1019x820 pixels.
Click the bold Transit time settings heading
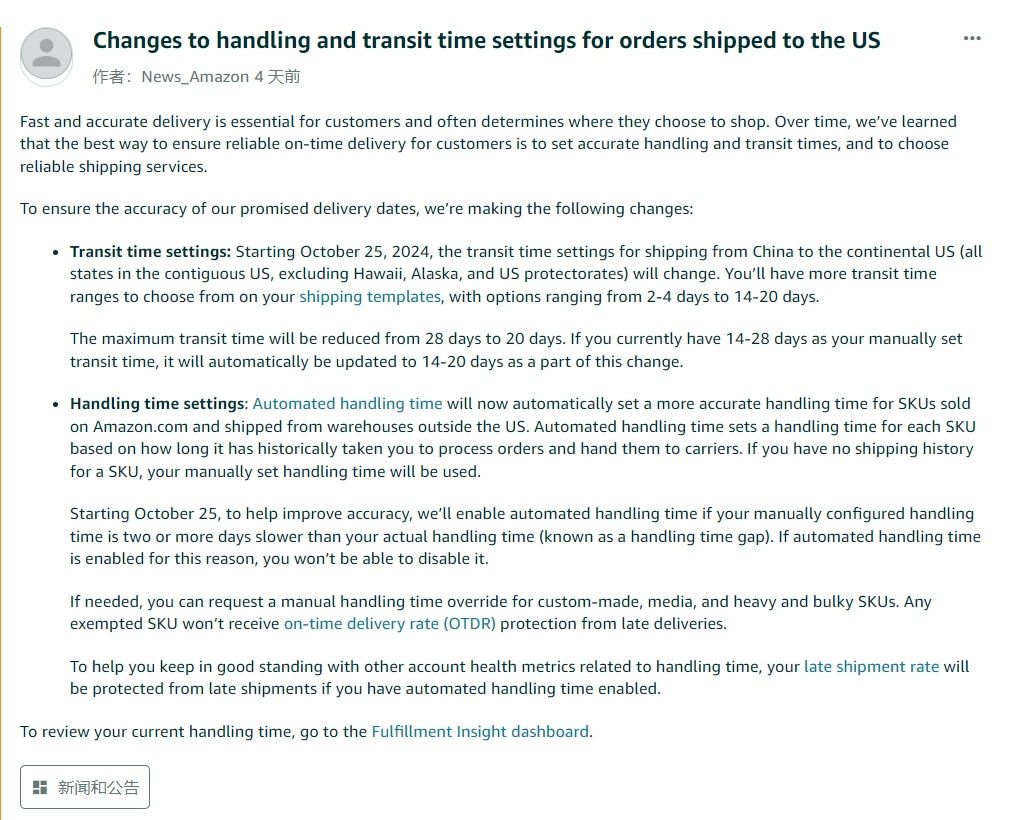150,251
